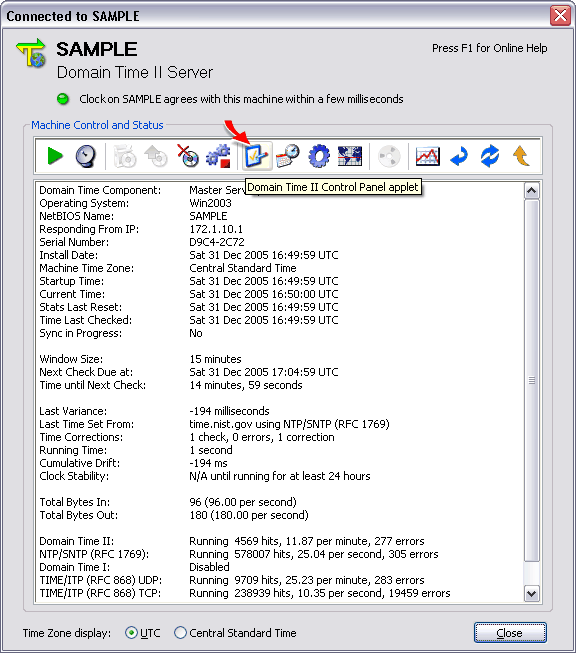Click the grayed-out install disc toolbar icon
The width and height of the screenshot is (576, 653).
[x=125, y=156]
